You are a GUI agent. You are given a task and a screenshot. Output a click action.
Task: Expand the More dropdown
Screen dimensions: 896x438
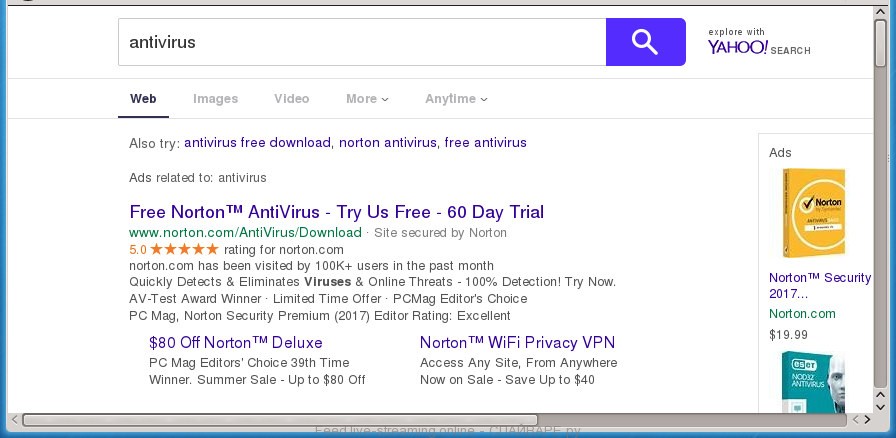pyautogui.click(x=367, y=98)
